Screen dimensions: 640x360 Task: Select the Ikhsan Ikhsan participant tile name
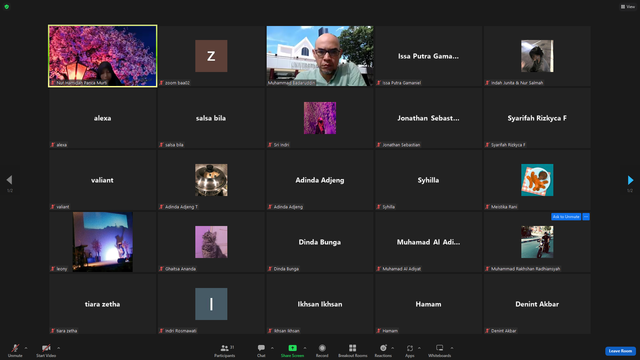tap(320, 304)
